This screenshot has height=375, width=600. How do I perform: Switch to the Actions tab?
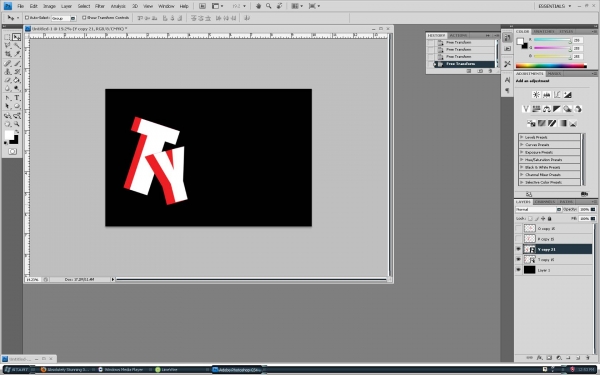[x=458, y=35]
